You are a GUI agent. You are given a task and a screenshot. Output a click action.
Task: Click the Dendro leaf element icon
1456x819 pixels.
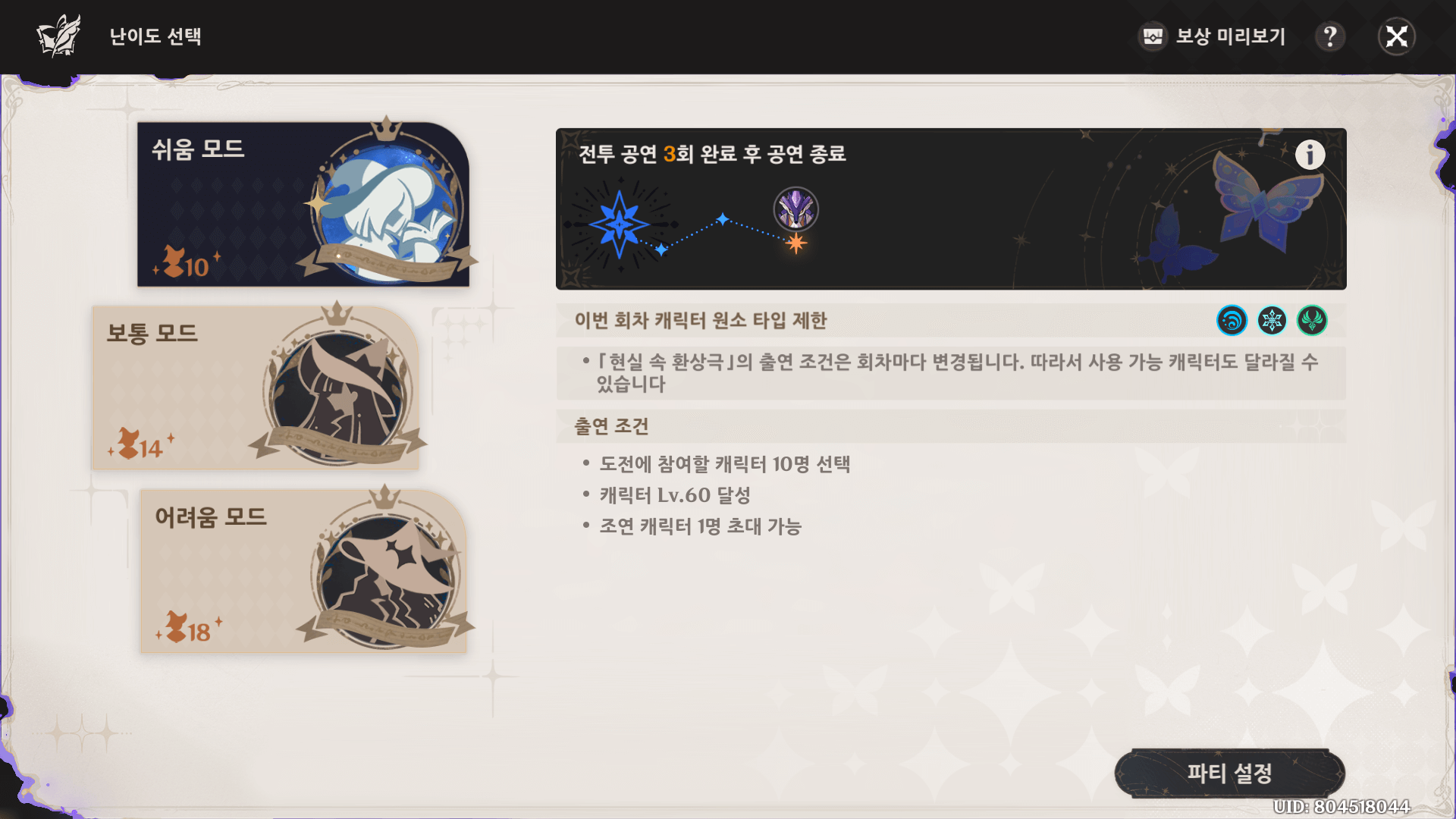1312,321
